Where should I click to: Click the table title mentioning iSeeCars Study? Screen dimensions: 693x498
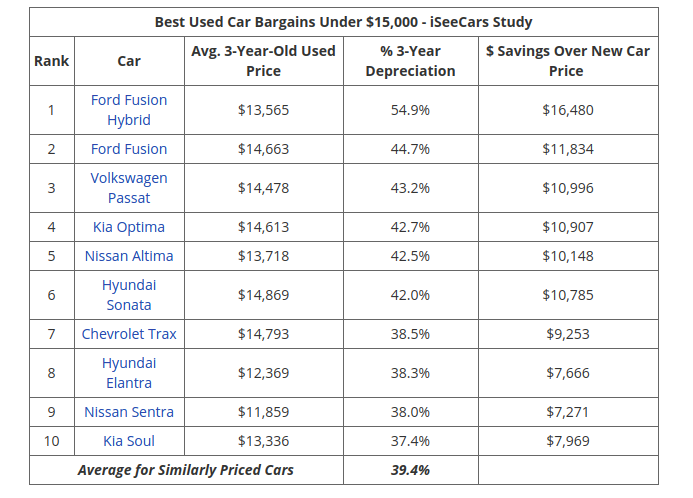pos(343,22)
